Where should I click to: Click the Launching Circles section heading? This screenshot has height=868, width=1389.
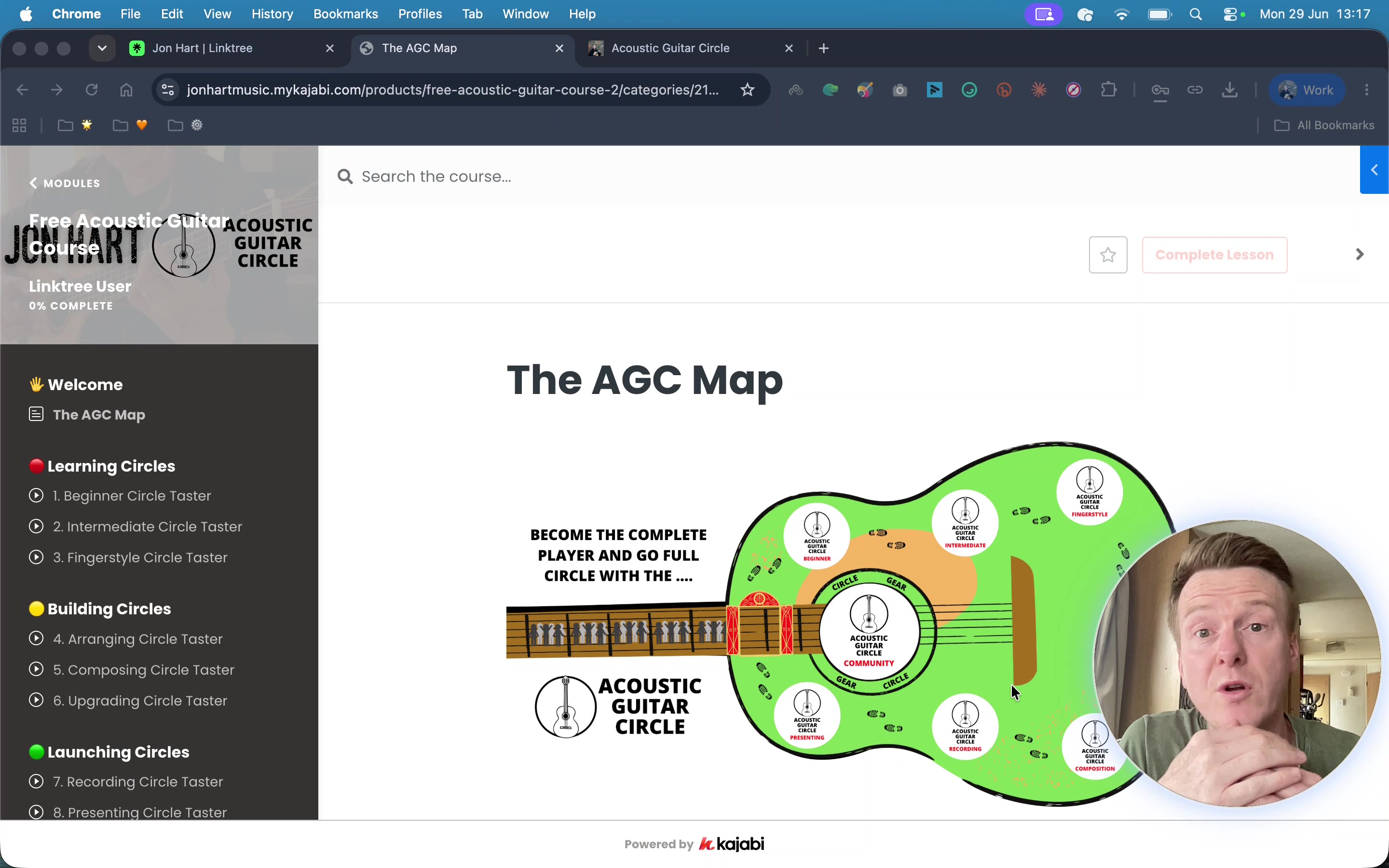tap(109, 752)
